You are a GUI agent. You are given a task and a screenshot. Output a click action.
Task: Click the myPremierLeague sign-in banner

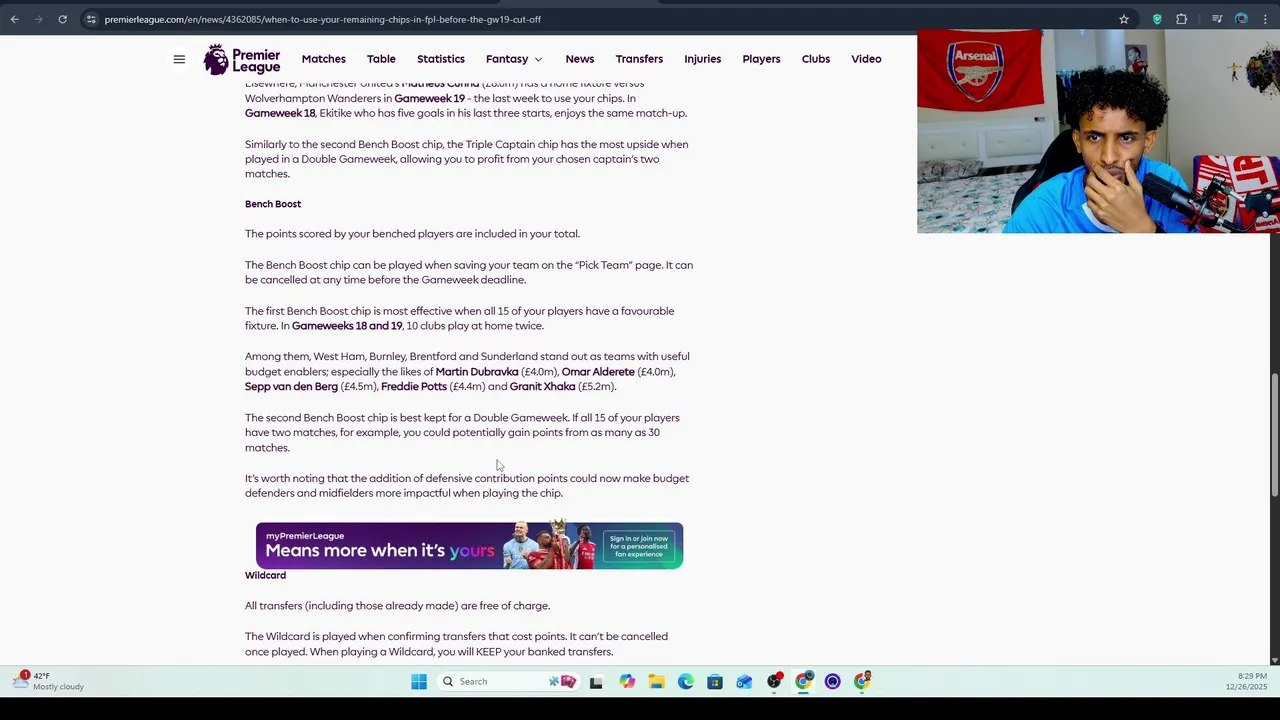(x=469, y=546)
